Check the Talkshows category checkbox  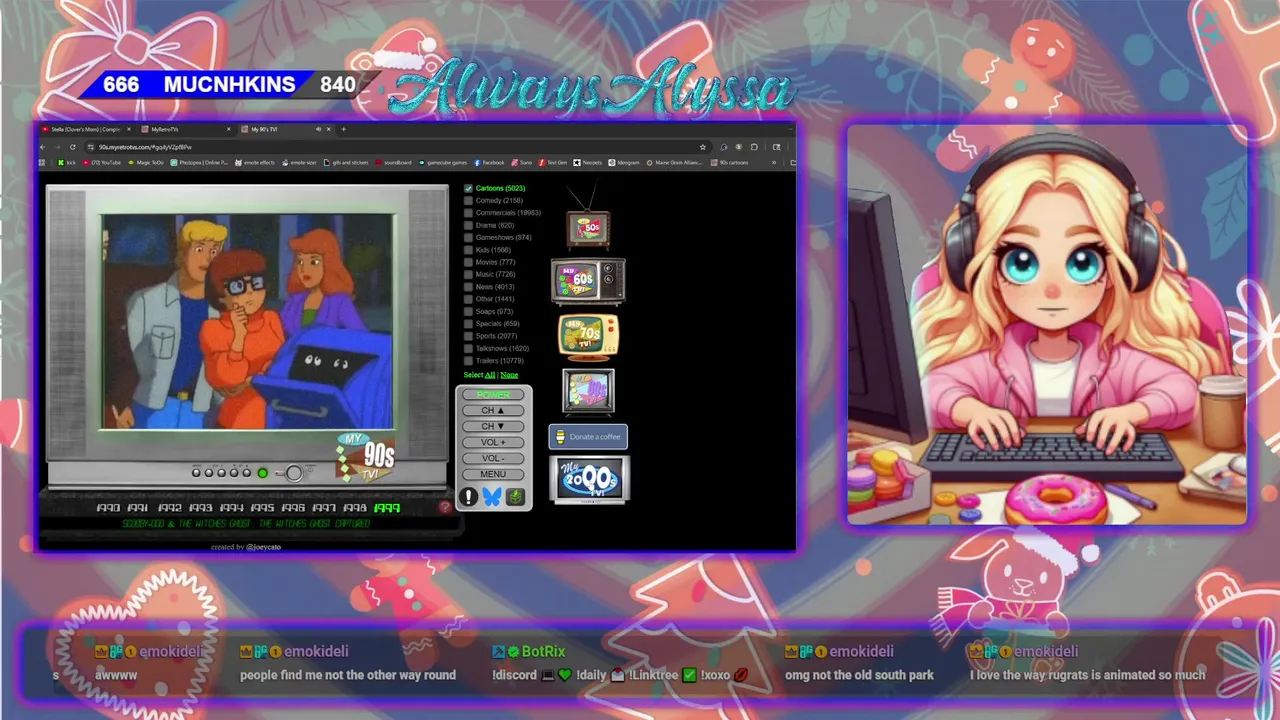coord(468,348)
